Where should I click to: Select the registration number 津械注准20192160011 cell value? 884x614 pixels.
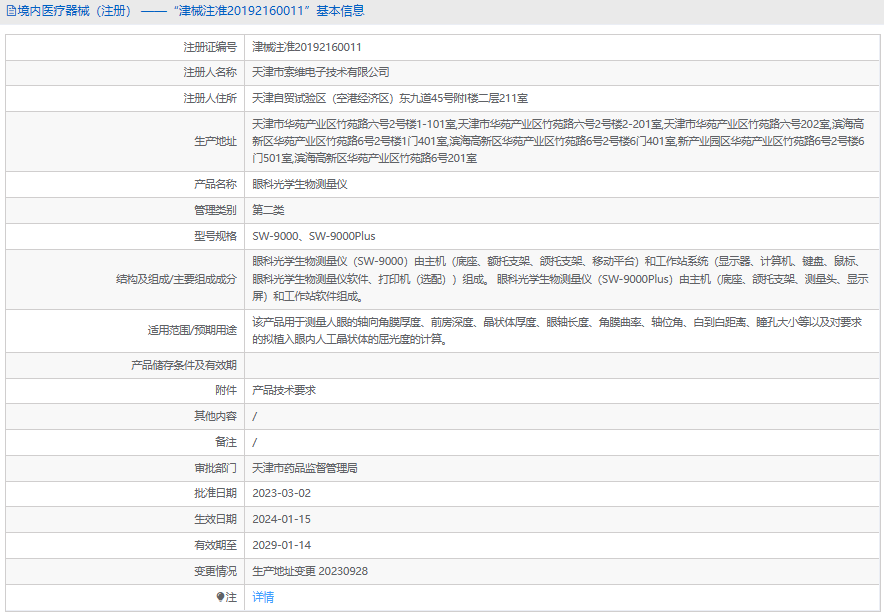point(307,47)
